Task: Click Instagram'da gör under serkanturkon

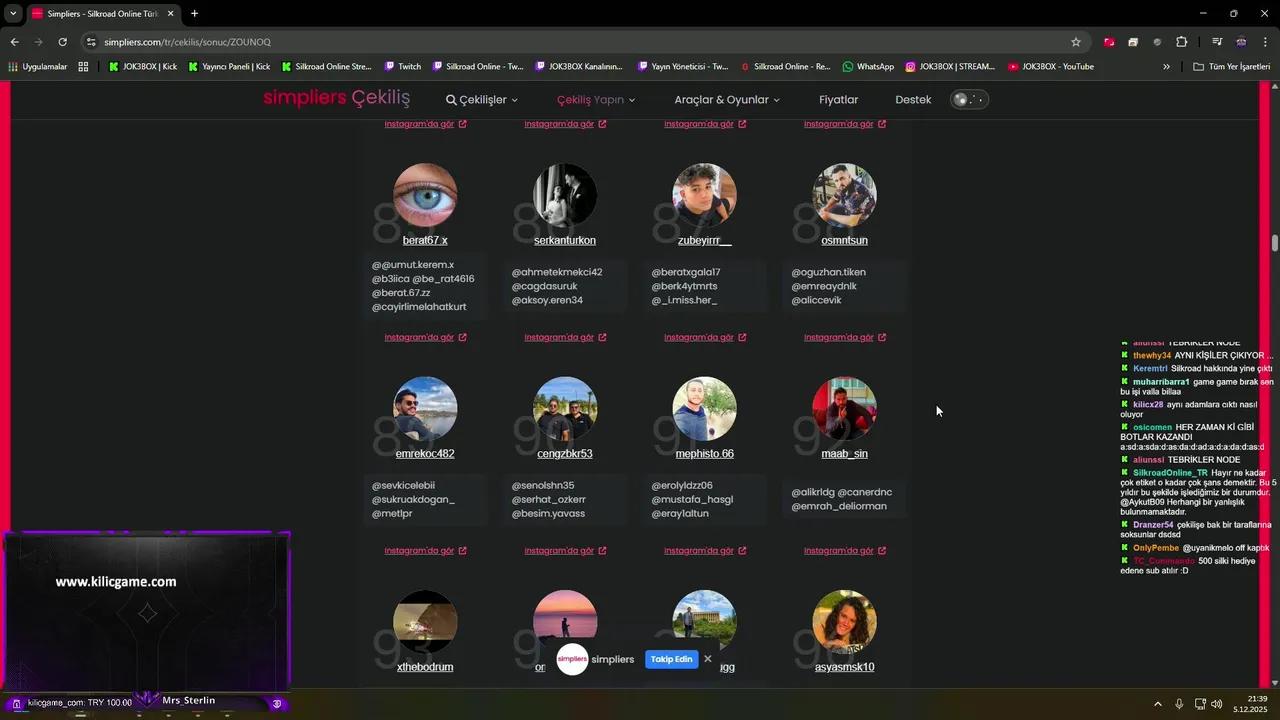Action: (565, 338)
